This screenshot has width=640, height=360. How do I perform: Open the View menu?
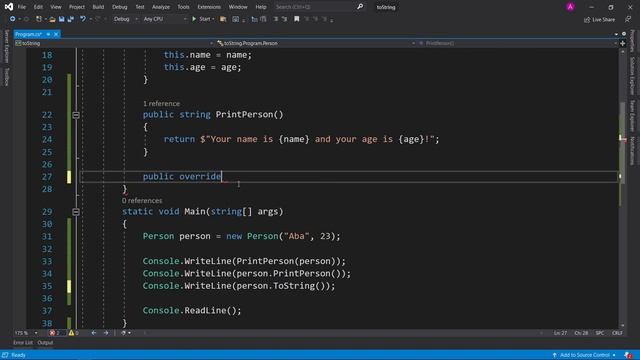(56, 7)
